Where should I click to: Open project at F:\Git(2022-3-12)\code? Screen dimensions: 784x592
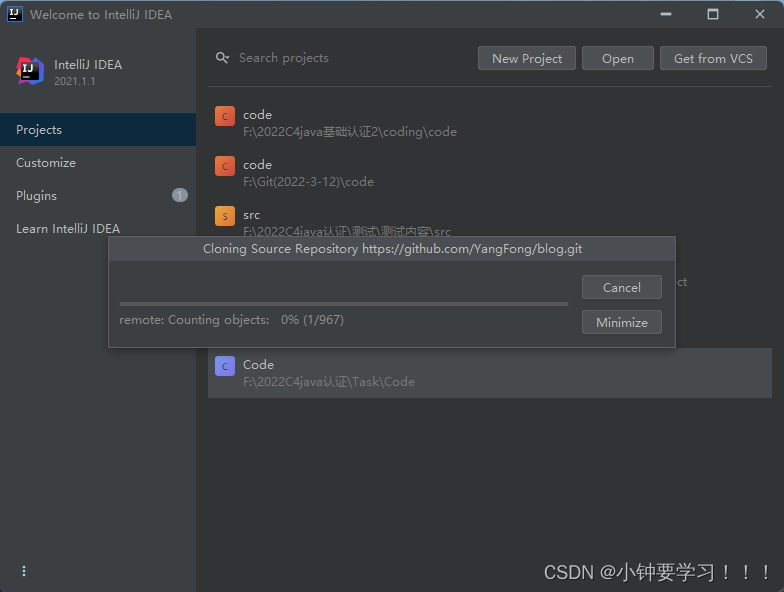(490, 173)
